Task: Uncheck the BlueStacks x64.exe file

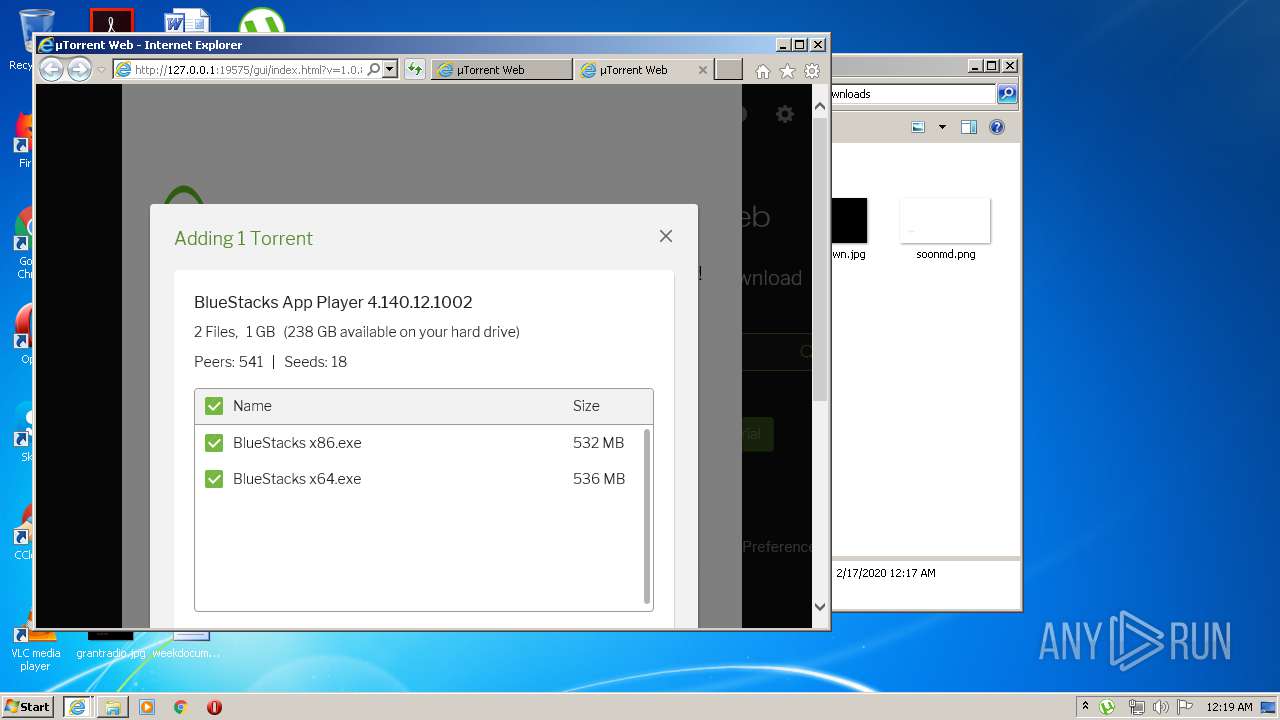Action: [214, 479]
